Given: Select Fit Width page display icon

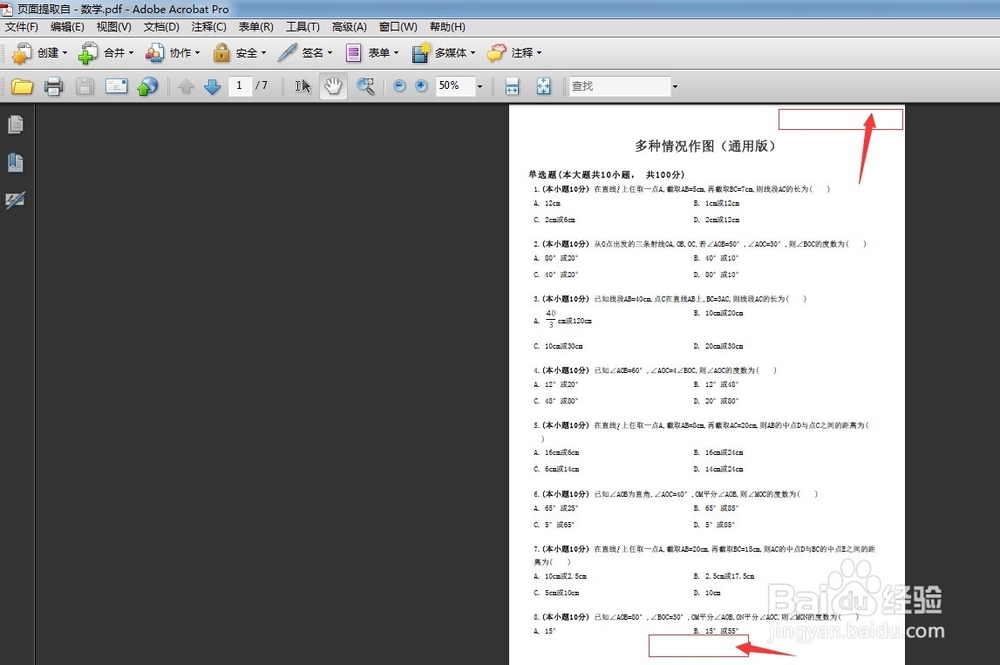Looking at the screenshot, I should [512, 86].
